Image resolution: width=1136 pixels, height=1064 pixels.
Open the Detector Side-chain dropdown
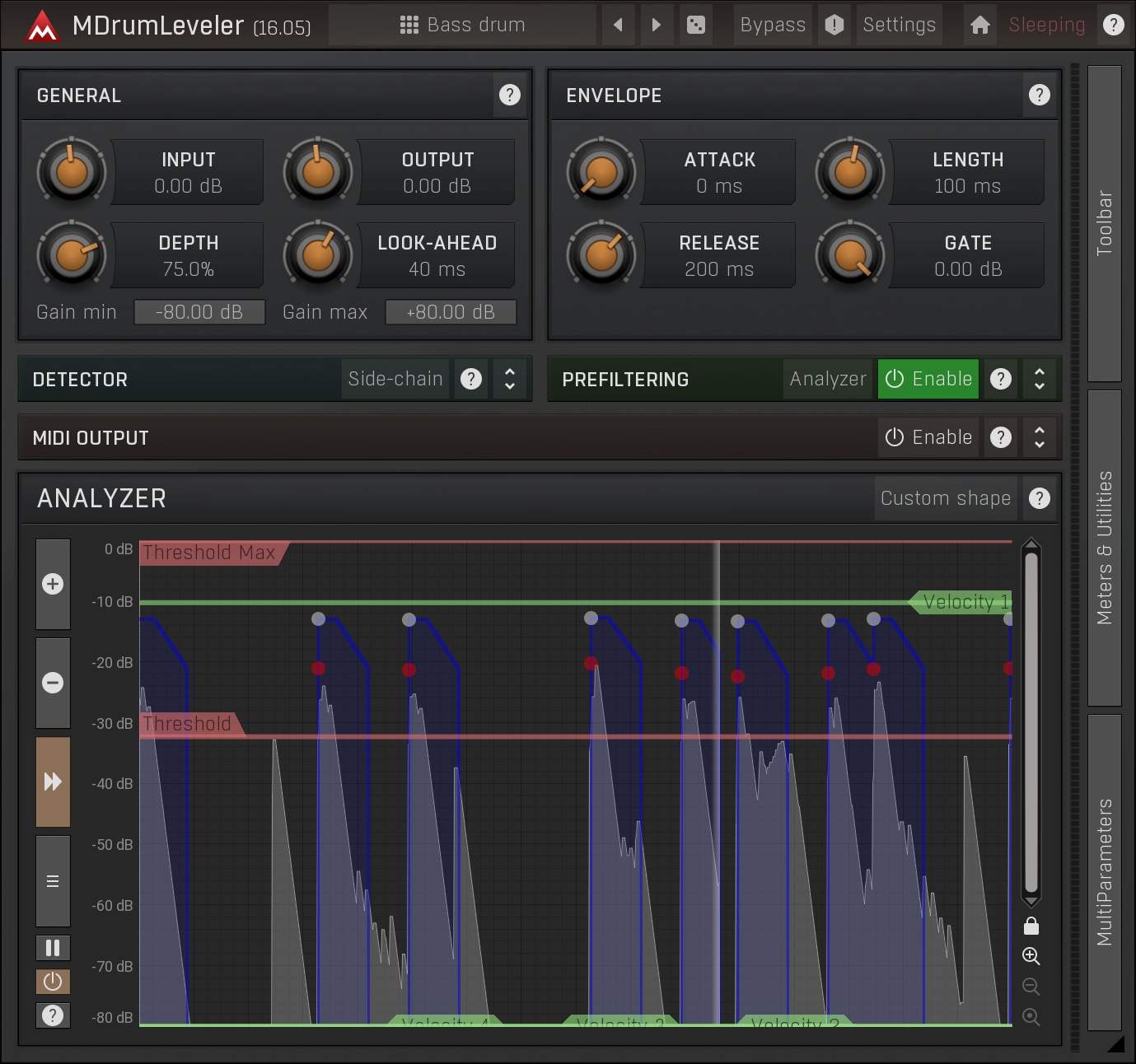click(395, 379)
